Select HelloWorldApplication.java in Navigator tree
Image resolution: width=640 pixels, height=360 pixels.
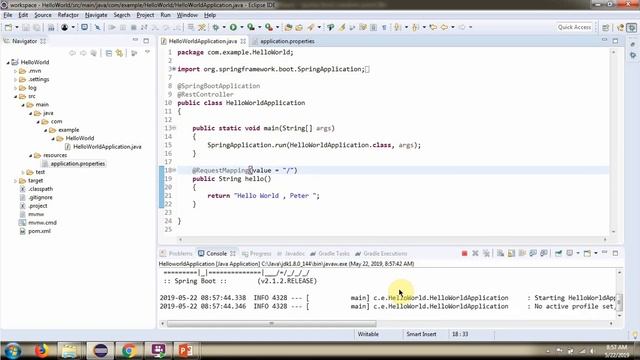[107, 147]
